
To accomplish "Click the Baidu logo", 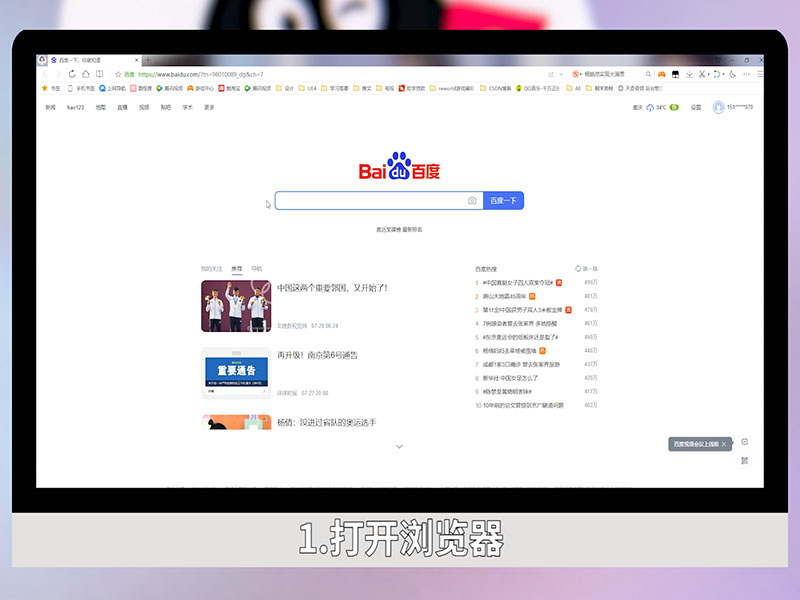I will tap(399, 166).
